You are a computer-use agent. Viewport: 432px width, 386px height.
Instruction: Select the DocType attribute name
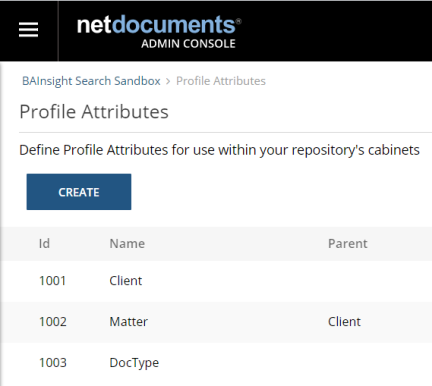(134, 363)
